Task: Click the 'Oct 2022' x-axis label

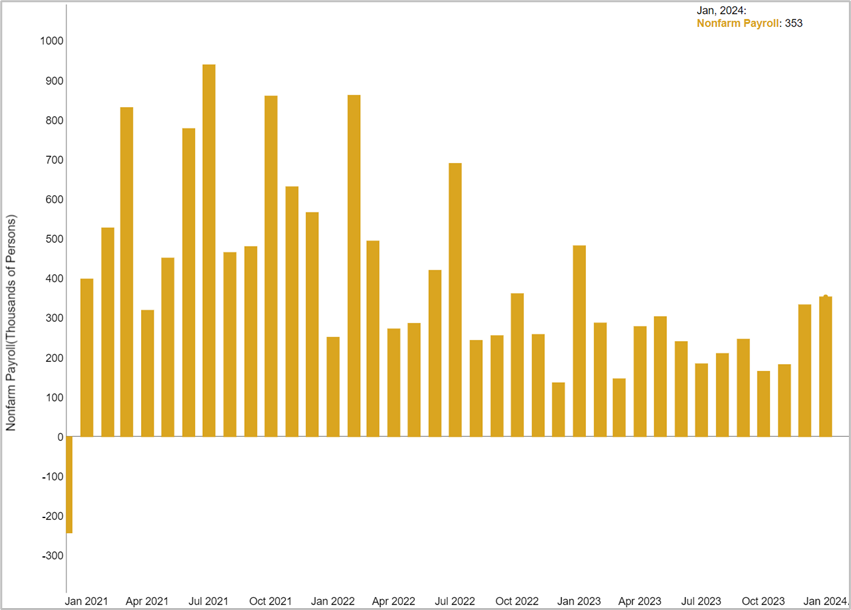Action: click(517, 601)
